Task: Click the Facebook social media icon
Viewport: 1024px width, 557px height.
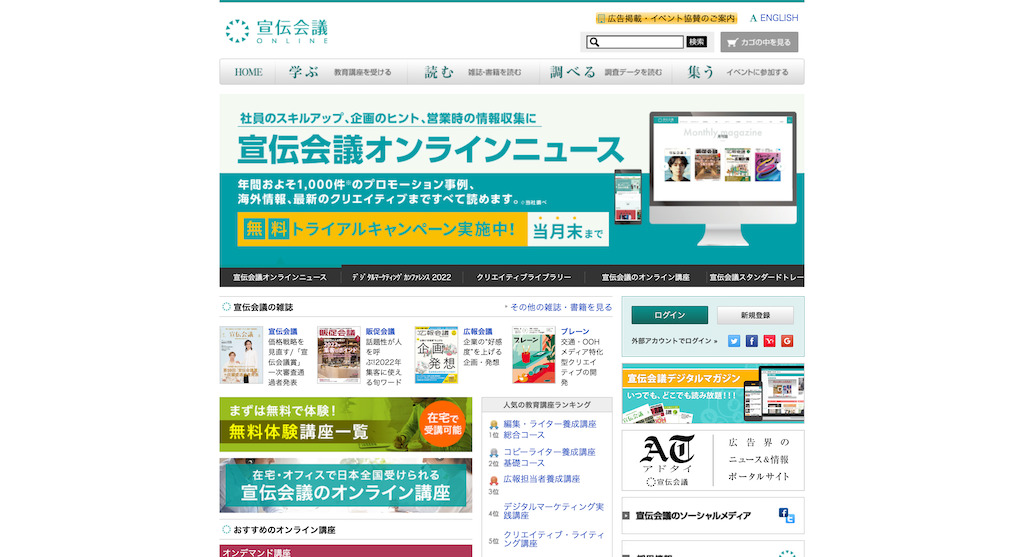Action: pyautogui.click(x=784, y=513)
